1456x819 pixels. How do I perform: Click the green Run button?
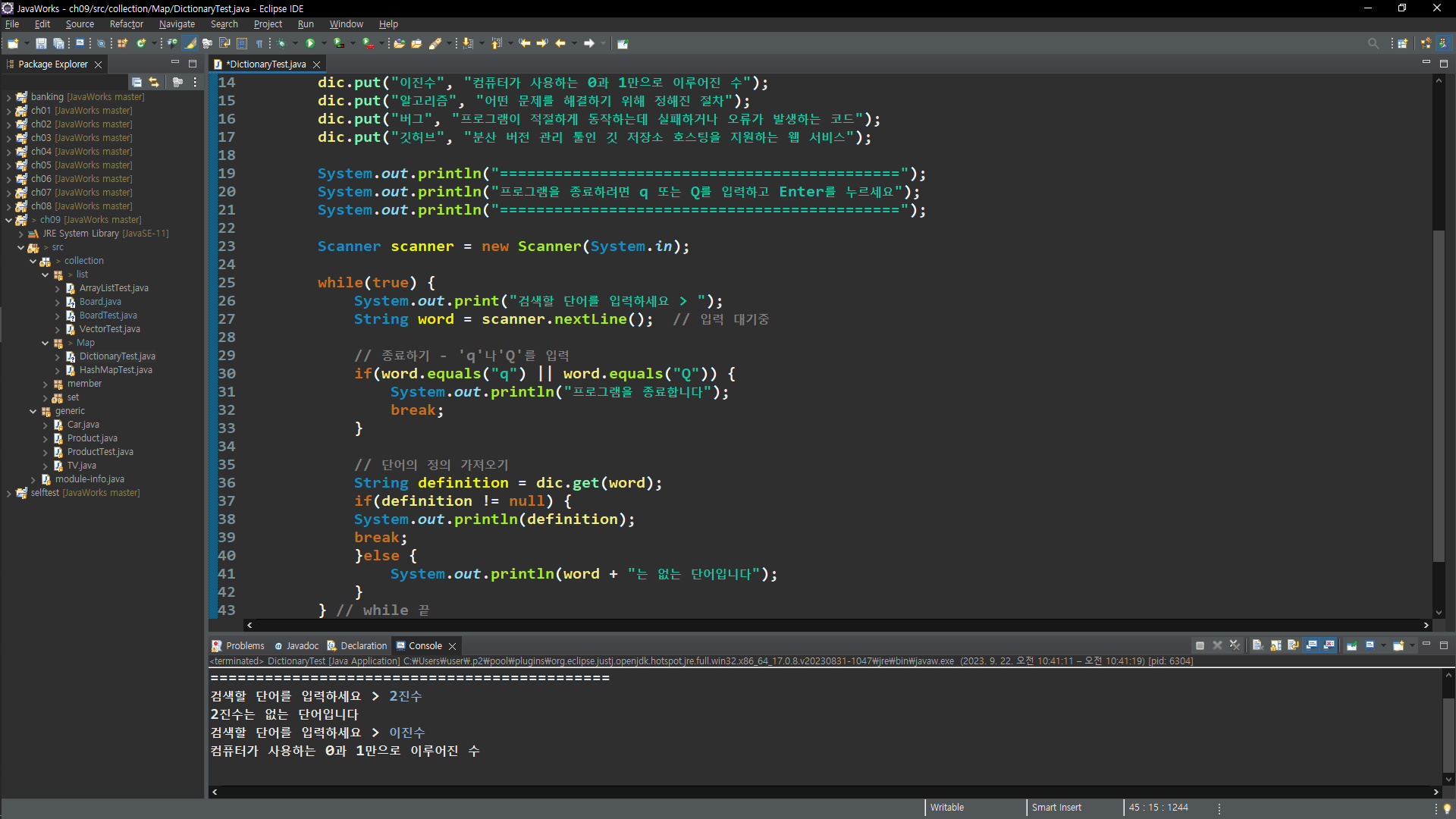point(310,43)
